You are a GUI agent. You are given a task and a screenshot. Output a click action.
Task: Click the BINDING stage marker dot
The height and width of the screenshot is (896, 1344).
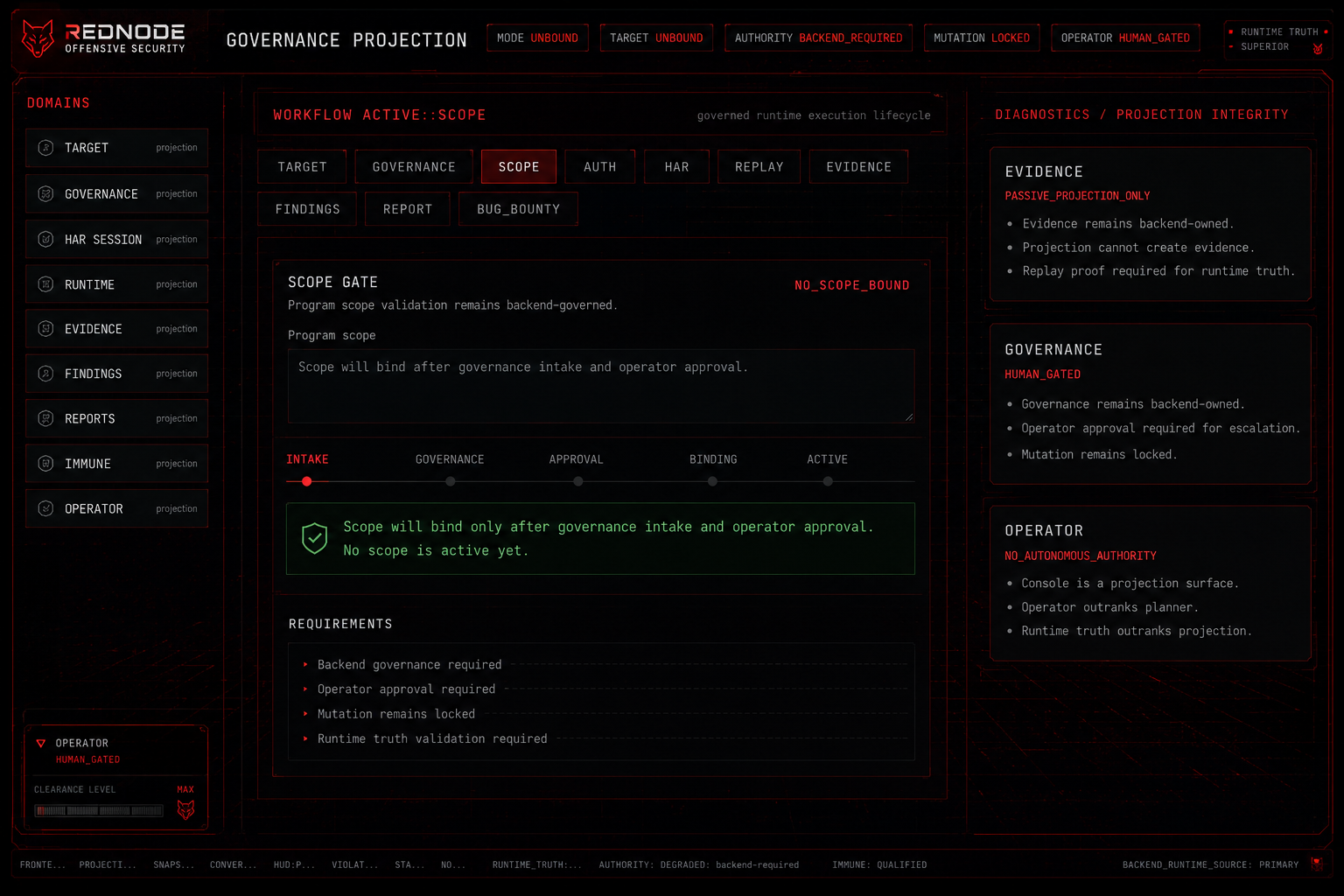(712, 481)
